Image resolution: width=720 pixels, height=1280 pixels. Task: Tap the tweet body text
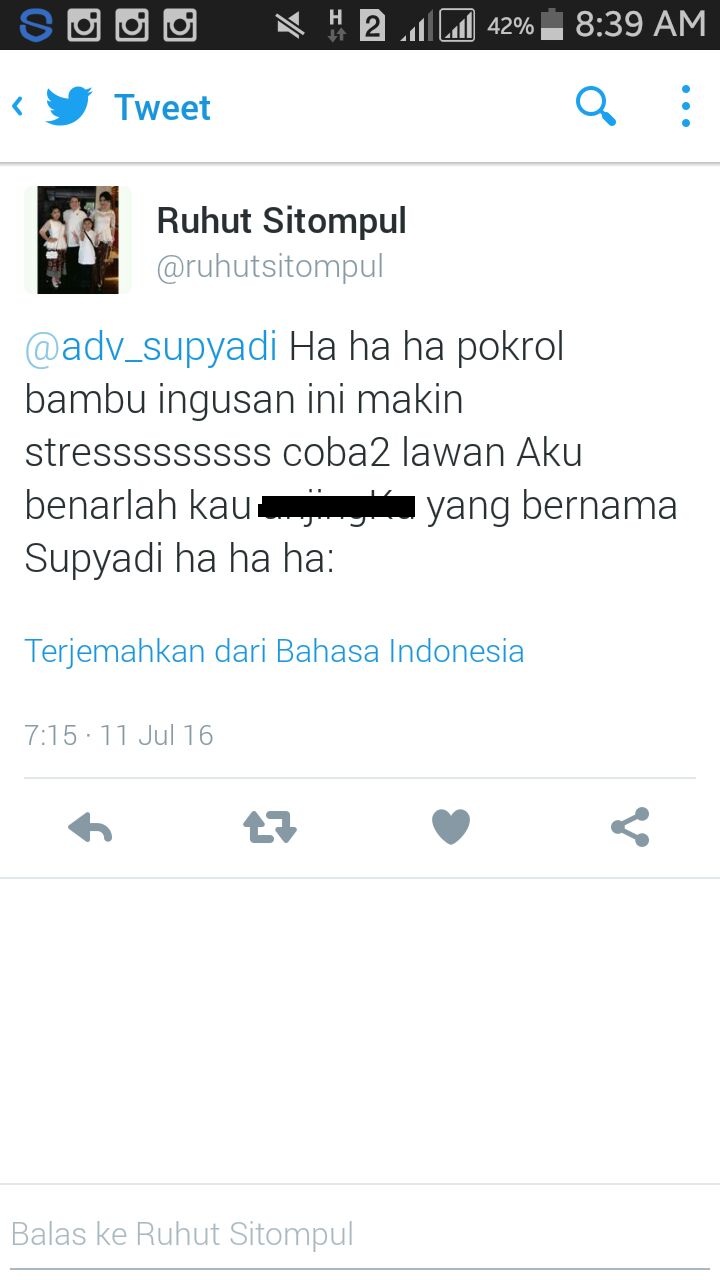coord(351,453)
